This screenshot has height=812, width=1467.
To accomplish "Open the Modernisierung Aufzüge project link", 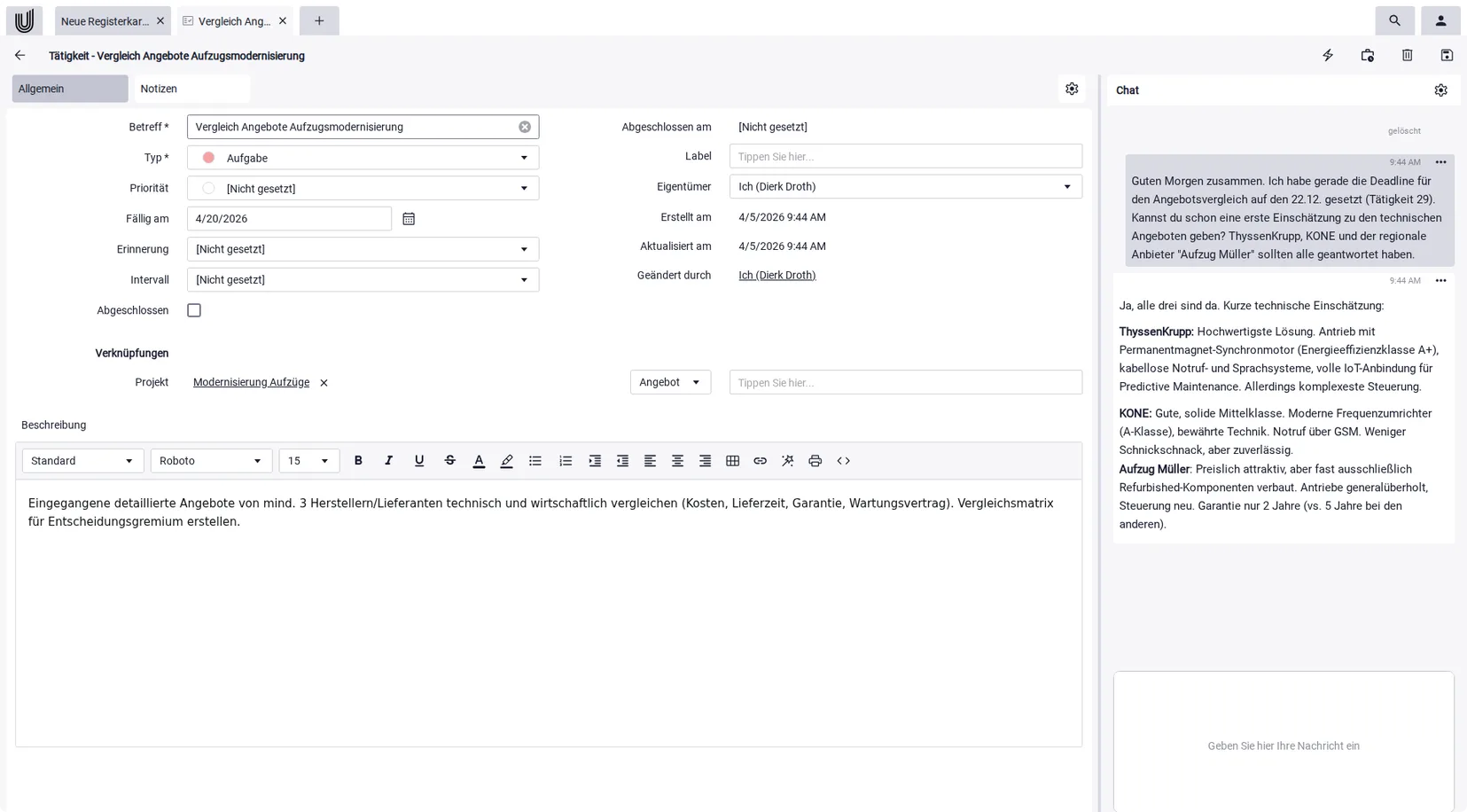I will pyautogui.click(x=251, y=382).
